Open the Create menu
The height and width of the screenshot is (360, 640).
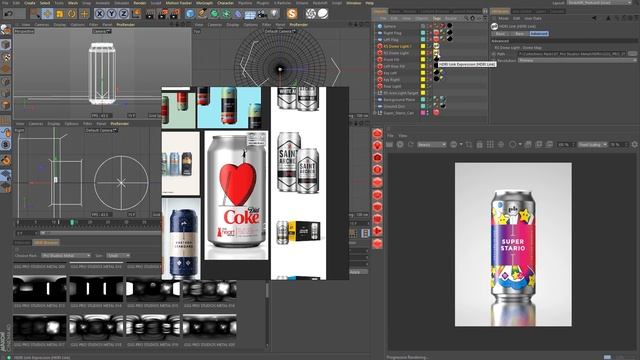point(29,3)
